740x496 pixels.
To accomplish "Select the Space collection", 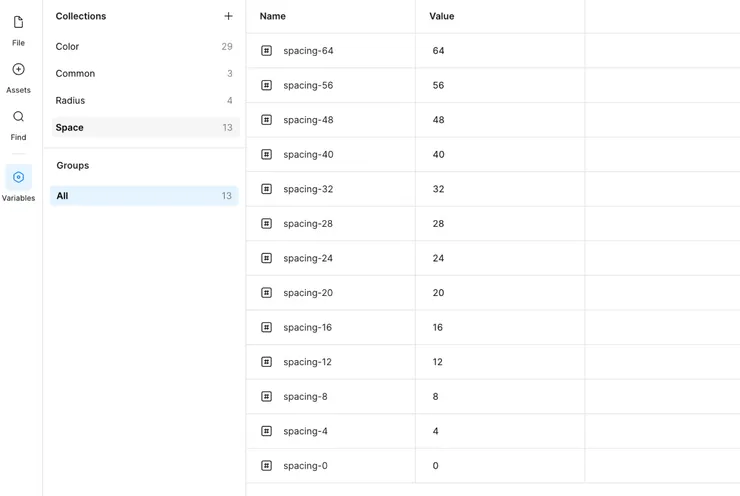I will click(x=70, y=128).
